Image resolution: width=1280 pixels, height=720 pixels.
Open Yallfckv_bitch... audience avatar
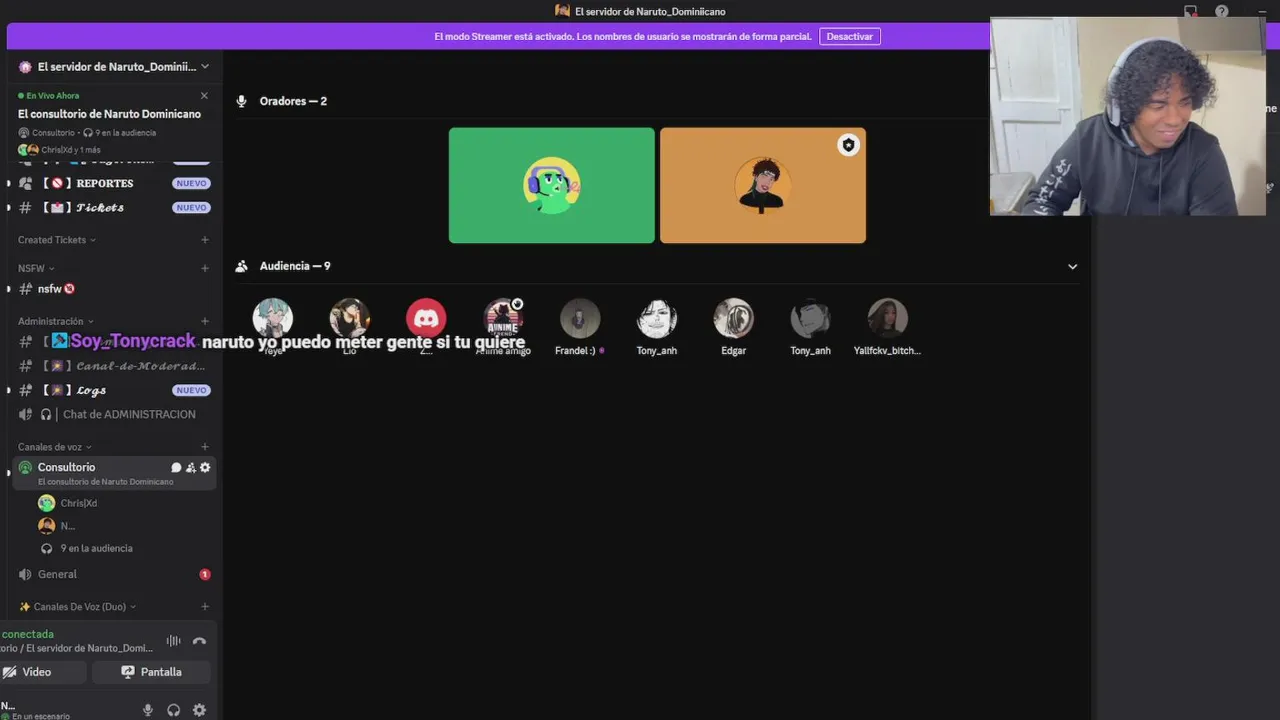[x=887, y=318]
